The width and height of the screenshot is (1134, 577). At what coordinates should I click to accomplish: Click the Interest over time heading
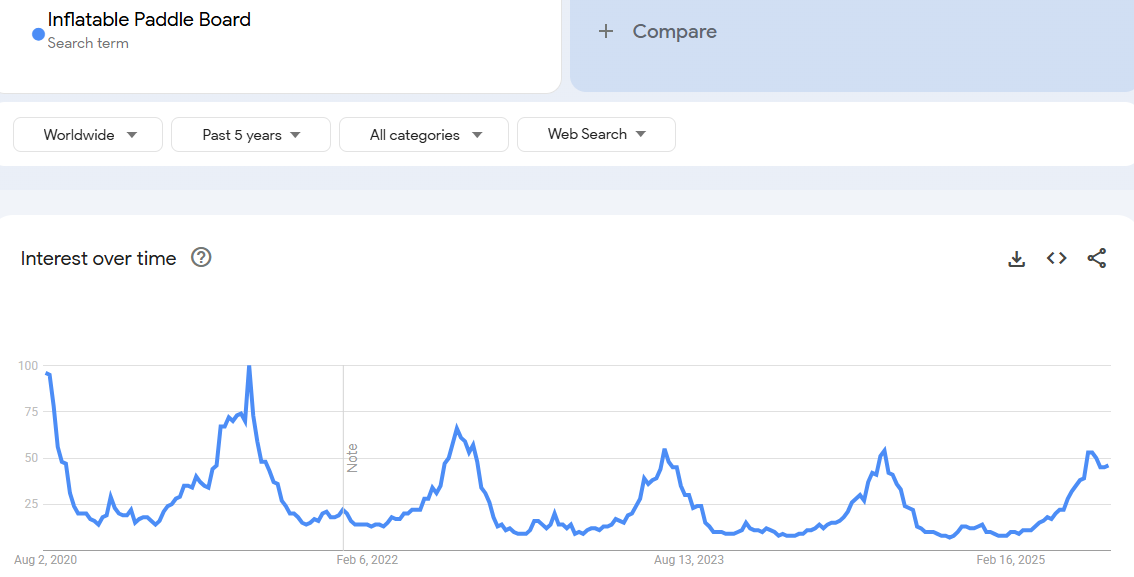98,258
